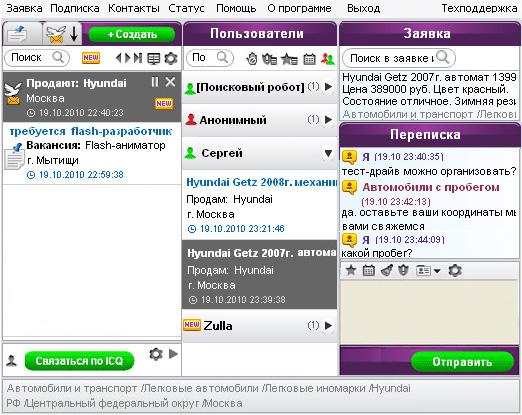Open the Контакты menu
The width and height of the screenshot is (522, 415).
point(134,8)
